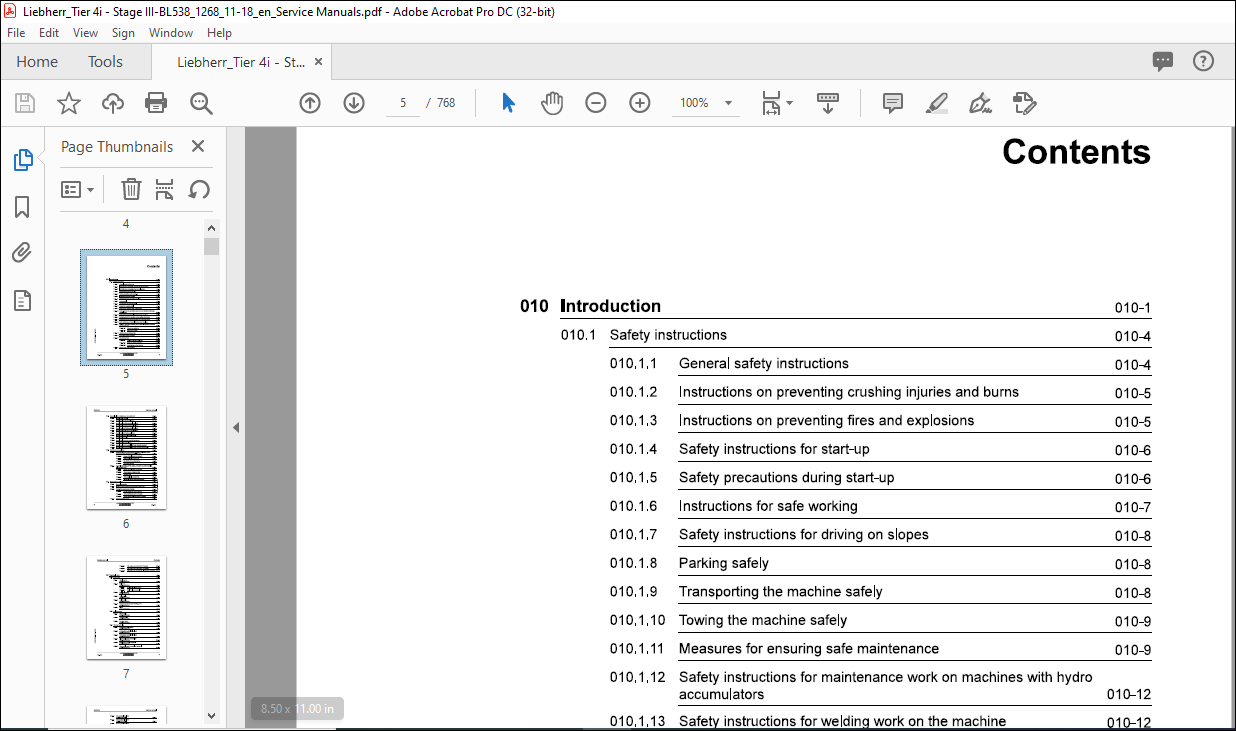Click the upload to cloud icon
This screenshot has height=731, width=1236.
pos(113,103)
